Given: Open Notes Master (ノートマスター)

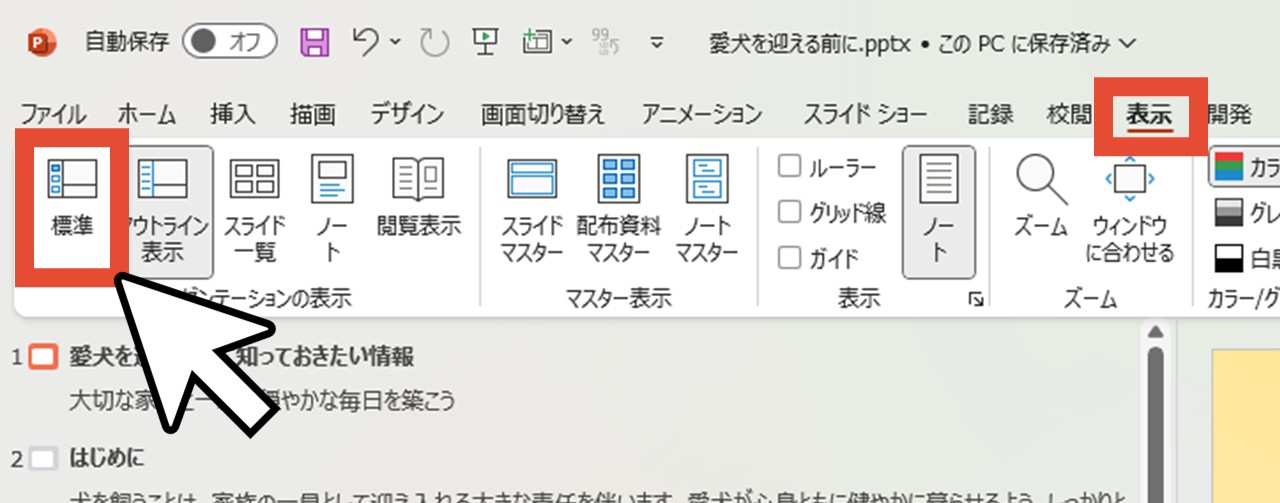Looking at the screenshot, I should point(706,211).
